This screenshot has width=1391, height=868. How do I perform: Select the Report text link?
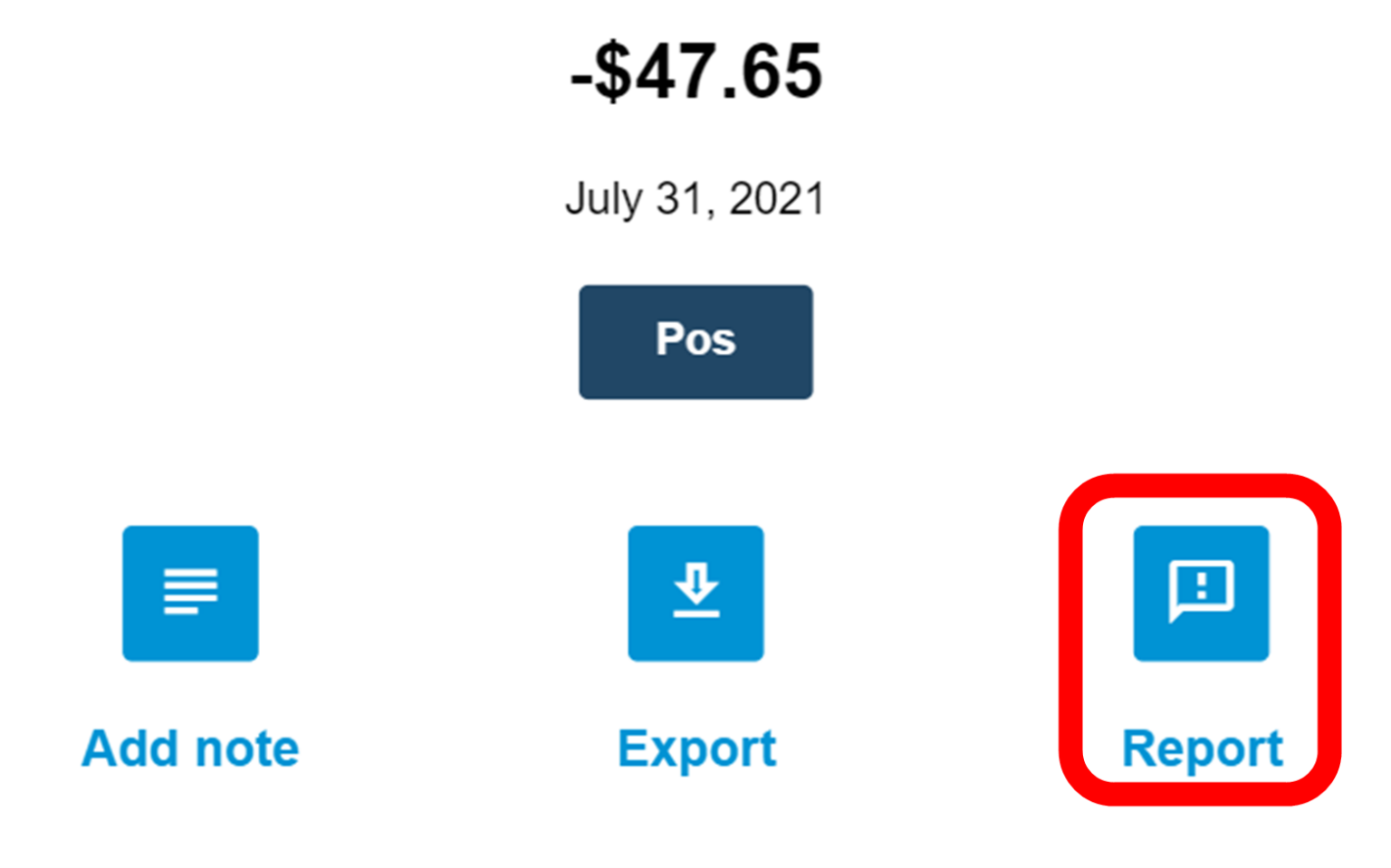point(1202,750)
